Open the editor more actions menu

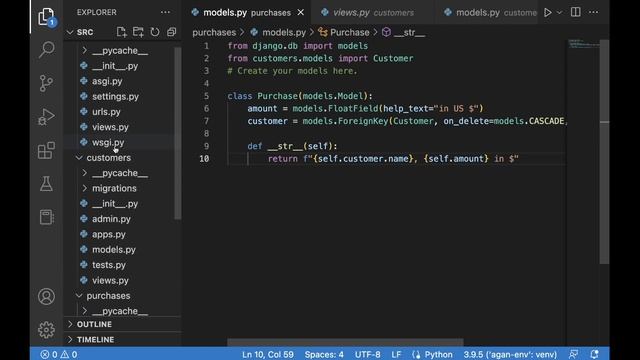(593, 12)
